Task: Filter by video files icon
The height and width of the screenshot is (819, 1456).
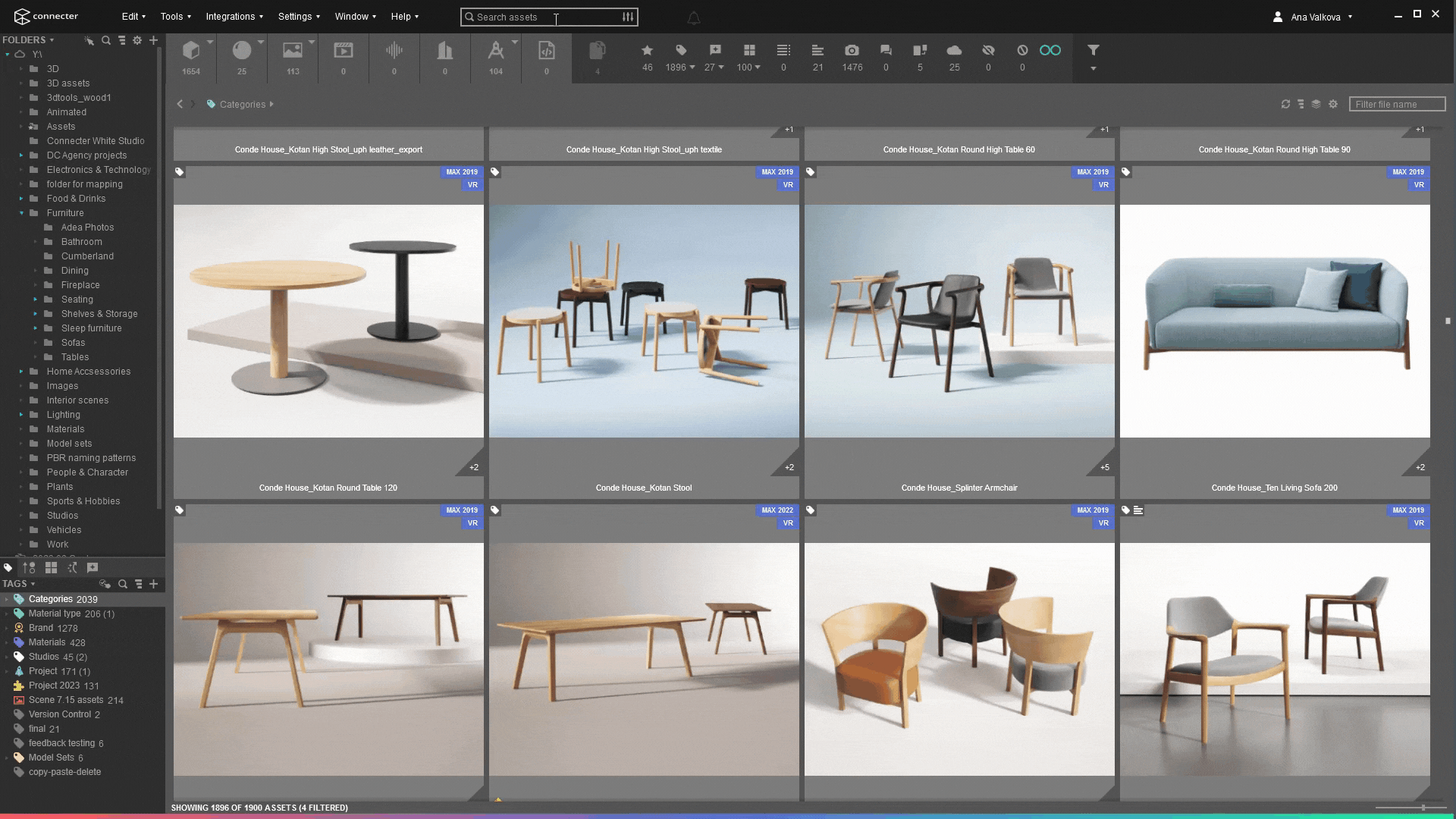Action: (x=344, y=51)
